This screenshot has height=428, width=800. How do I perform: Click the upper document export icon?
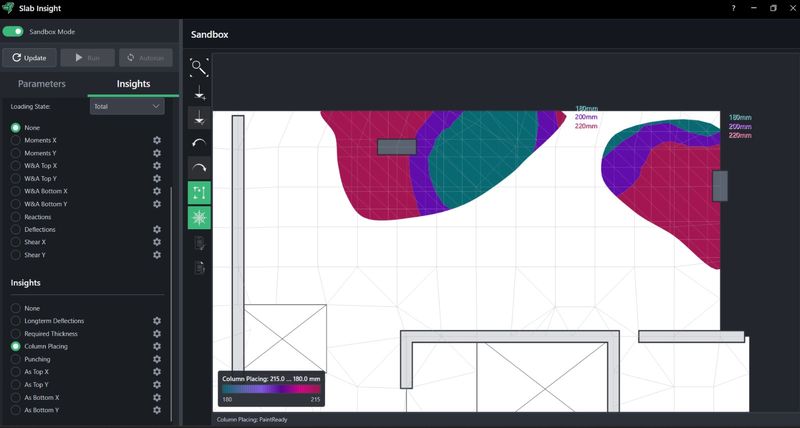[x=199, y=243]
